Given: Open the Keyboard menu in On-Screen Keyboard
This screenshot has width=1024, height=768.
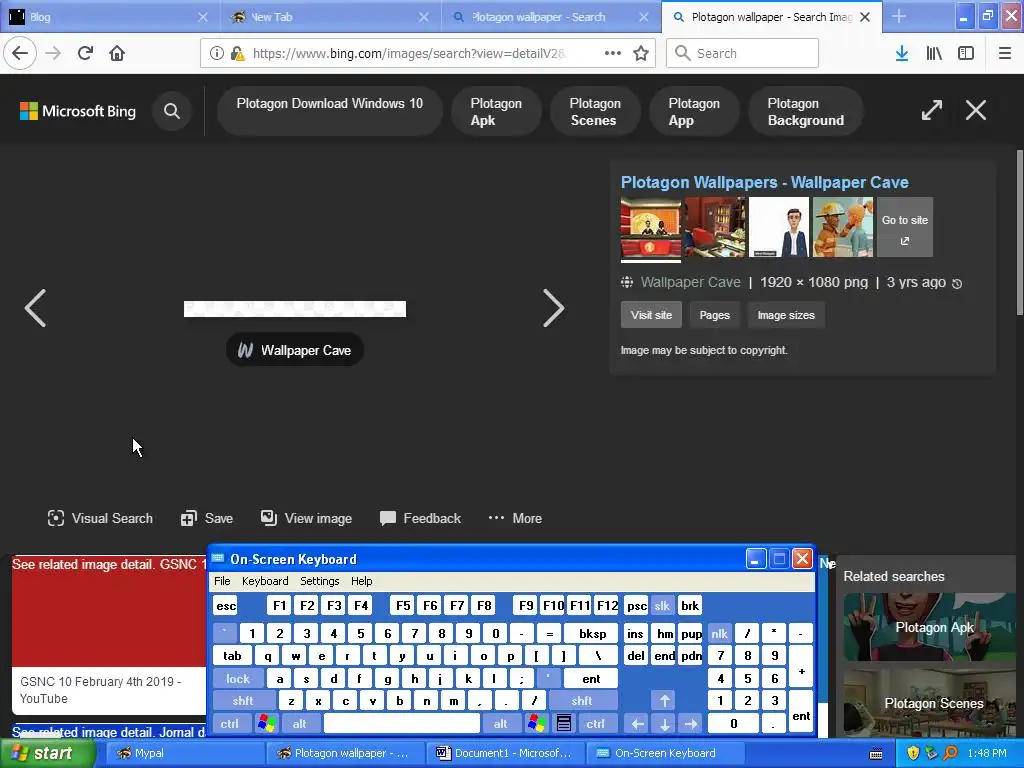Looking at the screenshot, I should tap(264, 581).
